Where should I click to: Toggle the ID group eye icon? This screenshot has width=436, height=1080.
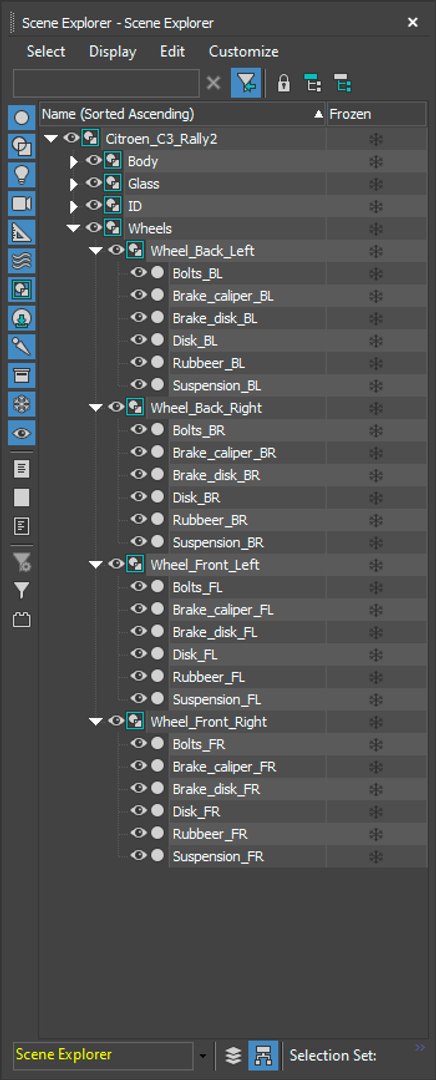[93, 206]
